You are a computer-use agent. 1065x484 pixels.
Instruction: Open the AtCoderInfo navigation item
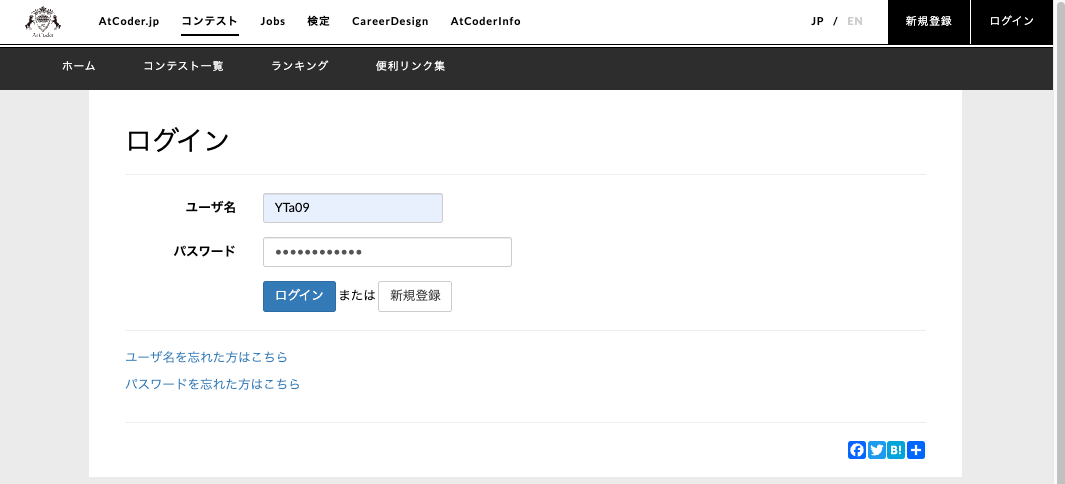[486, 21]
